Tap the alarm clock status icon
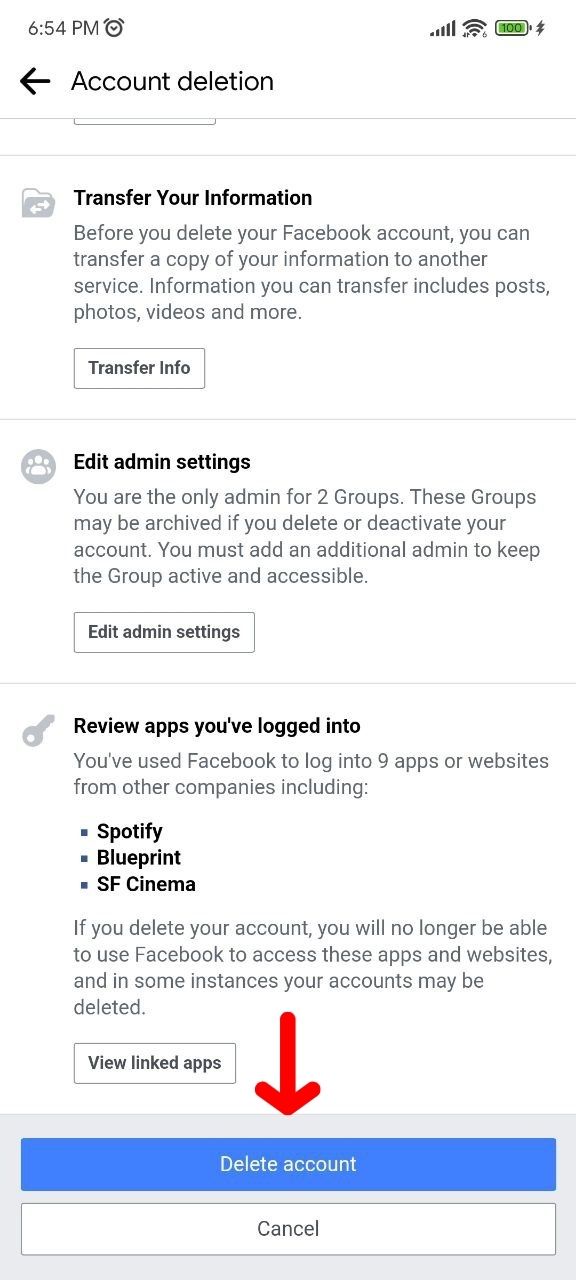Image resolution: width=576 pixels, height=1280 pixels. click(114, 28)
